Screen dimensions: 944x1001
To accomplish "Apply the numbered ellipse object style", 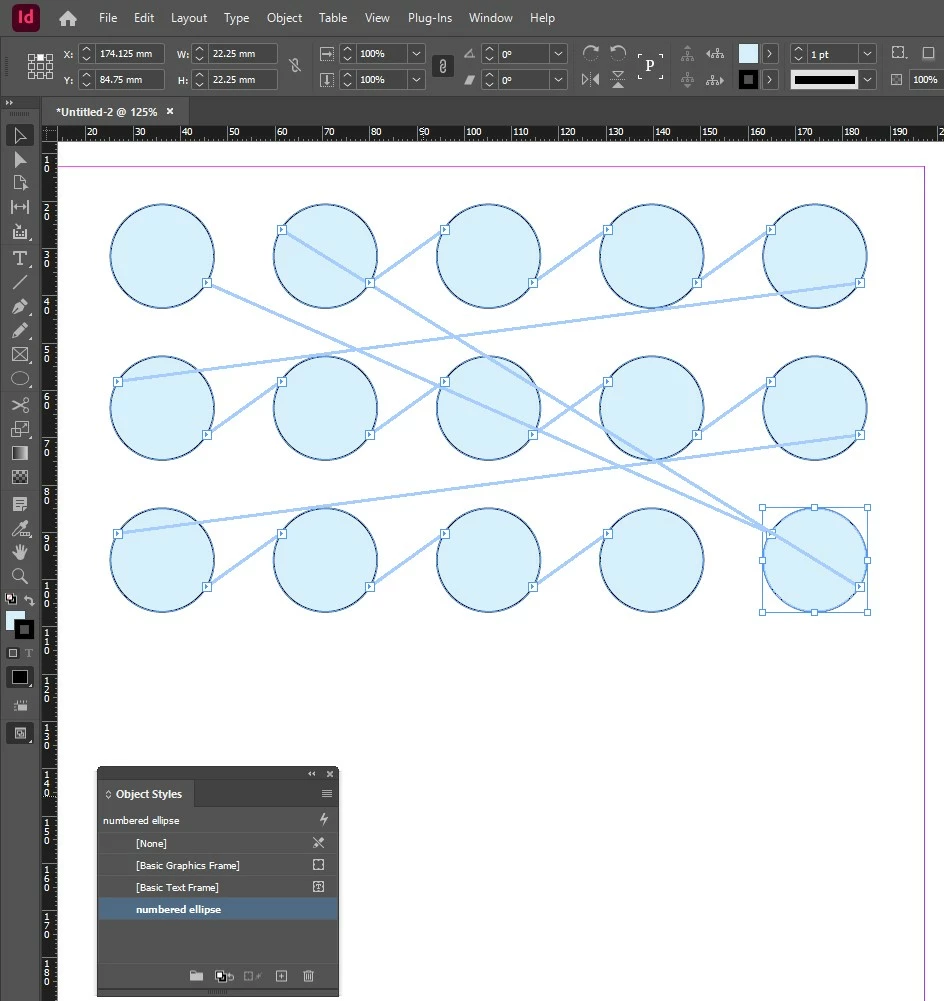I will tap(218, 909).
